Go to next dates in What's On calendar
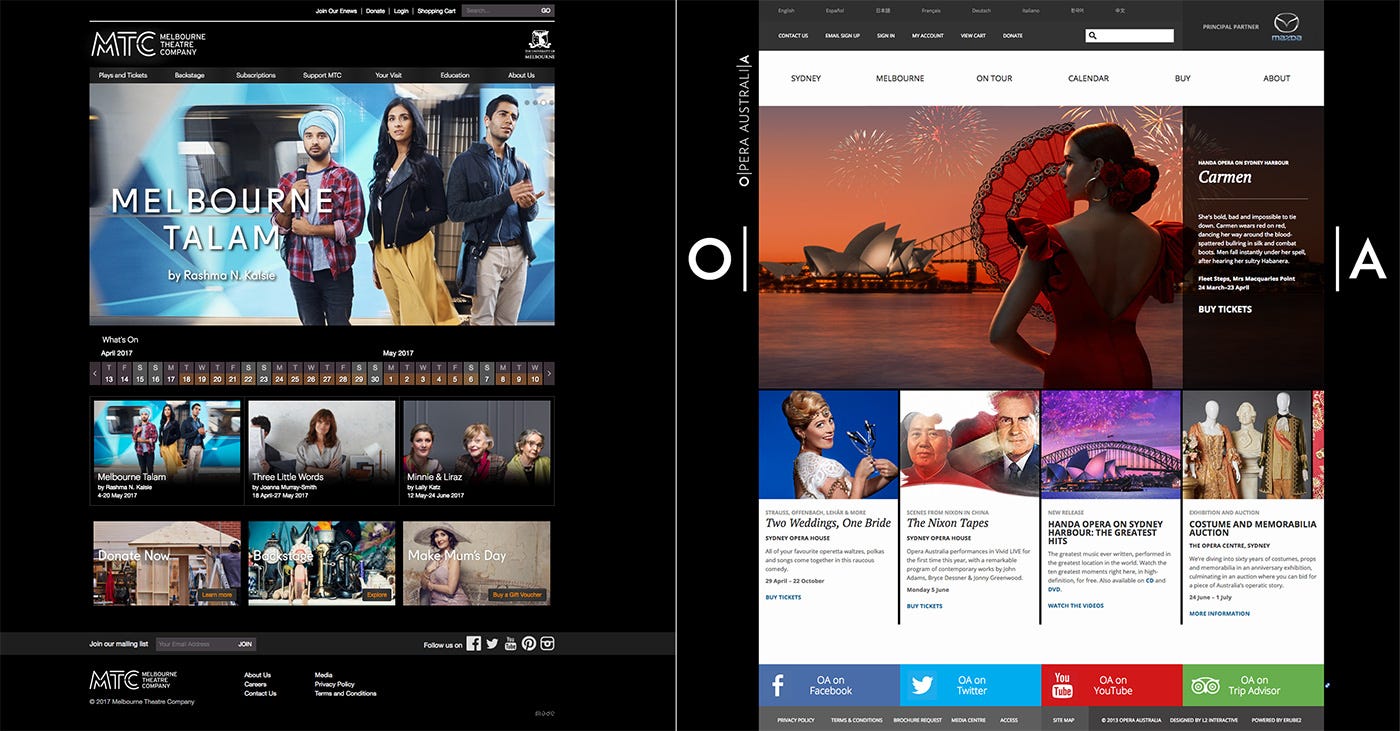The height and width of the screenshot is (731, 1400). point(548,374)
